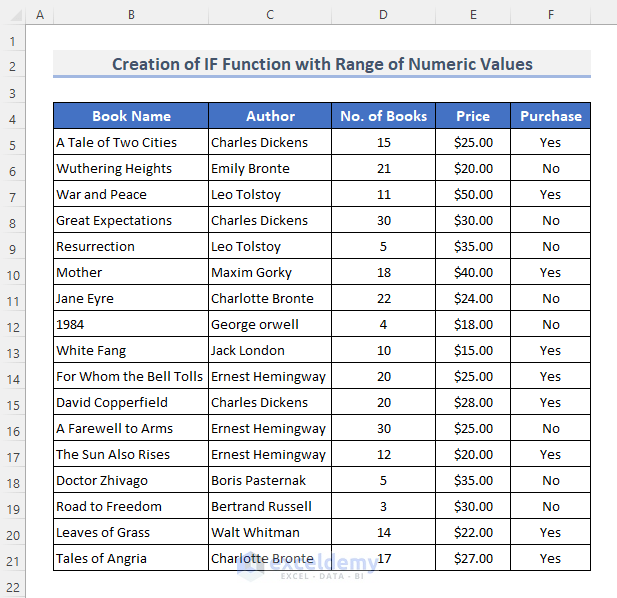This screenshot has height=598, width=617.
Task: Click the title cell about IF Function
Action: coord(322,64)
